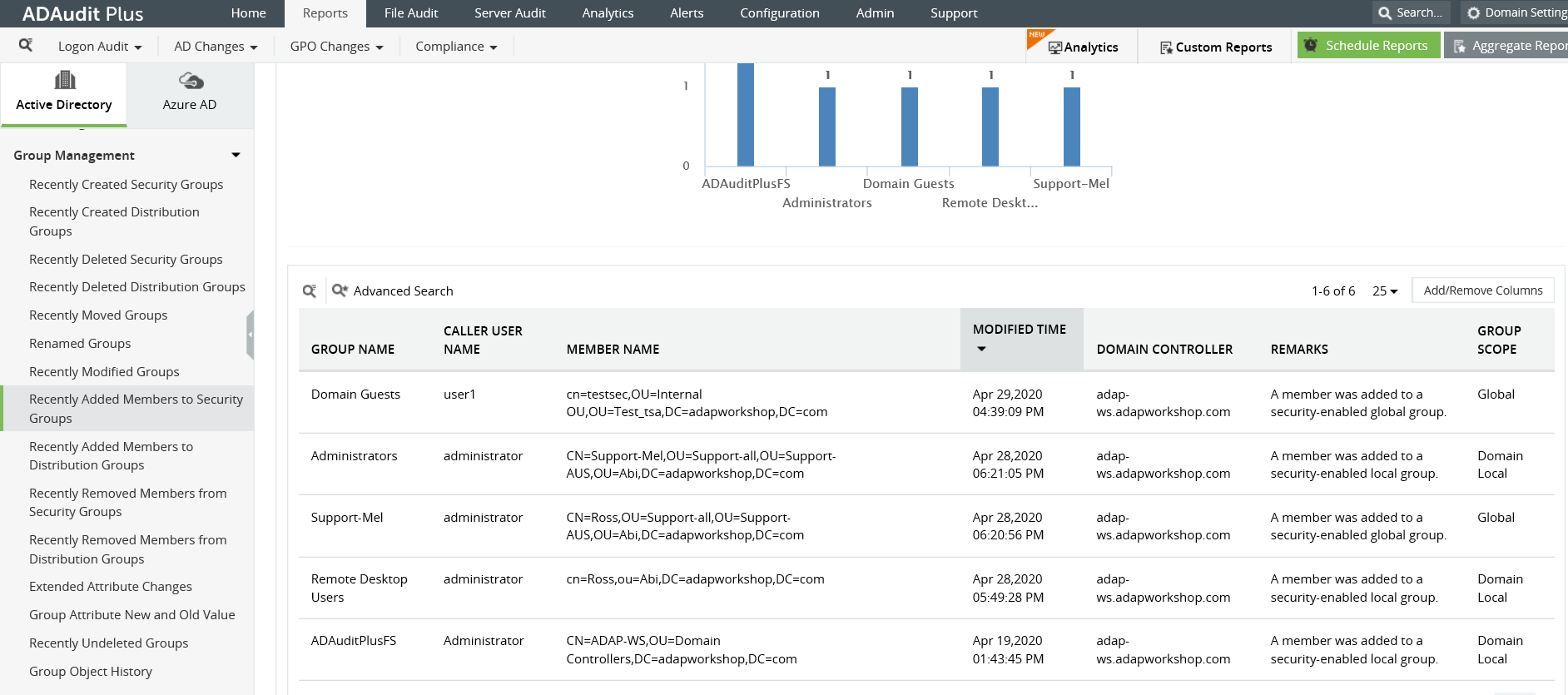Open Recently Modified Groups report
Image resolution: width=1568 pixels, height=695 pixels.
point(104,371)
